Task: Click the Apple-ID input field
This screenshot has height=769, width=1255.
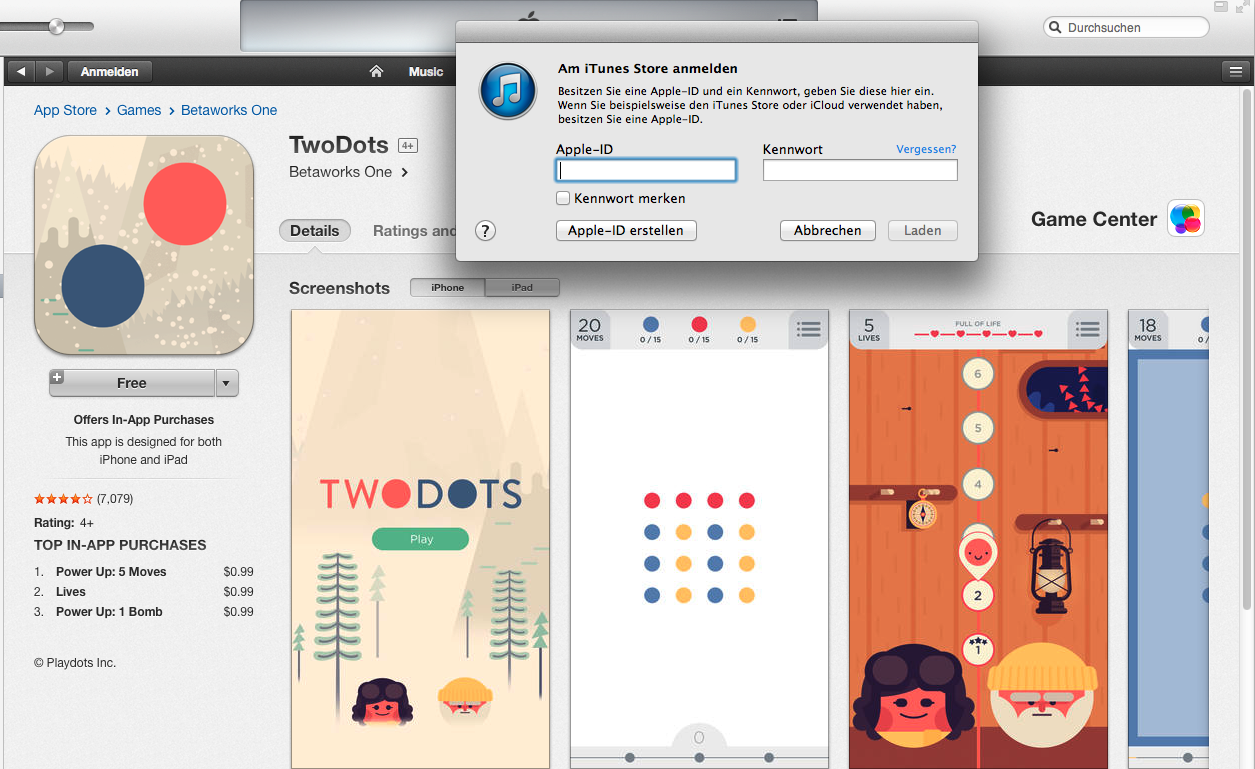Action: point(646,170)
